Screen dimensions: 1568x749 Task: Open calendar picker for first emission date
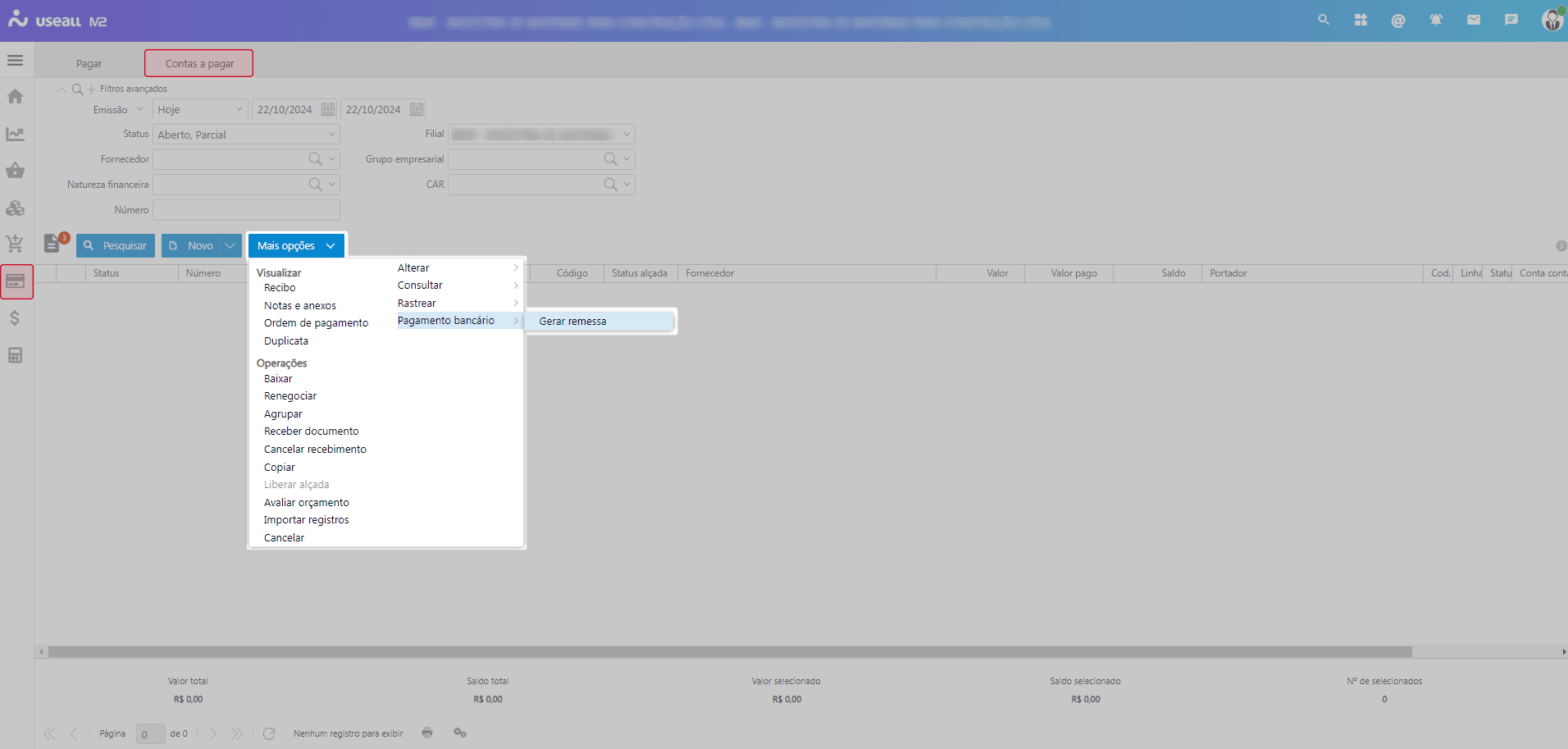tap(328, 109)
